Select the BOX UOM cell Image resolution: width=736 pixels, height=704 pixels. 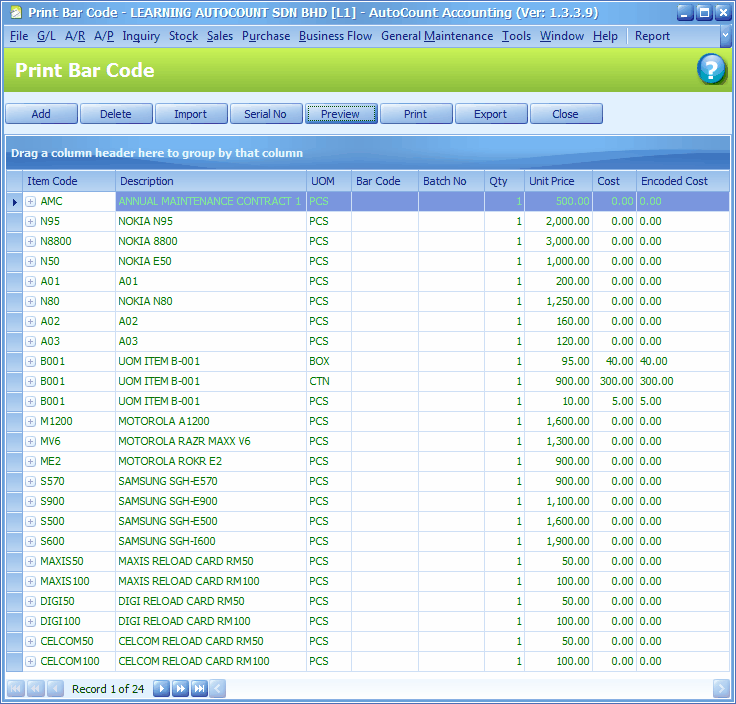[329, 361]
